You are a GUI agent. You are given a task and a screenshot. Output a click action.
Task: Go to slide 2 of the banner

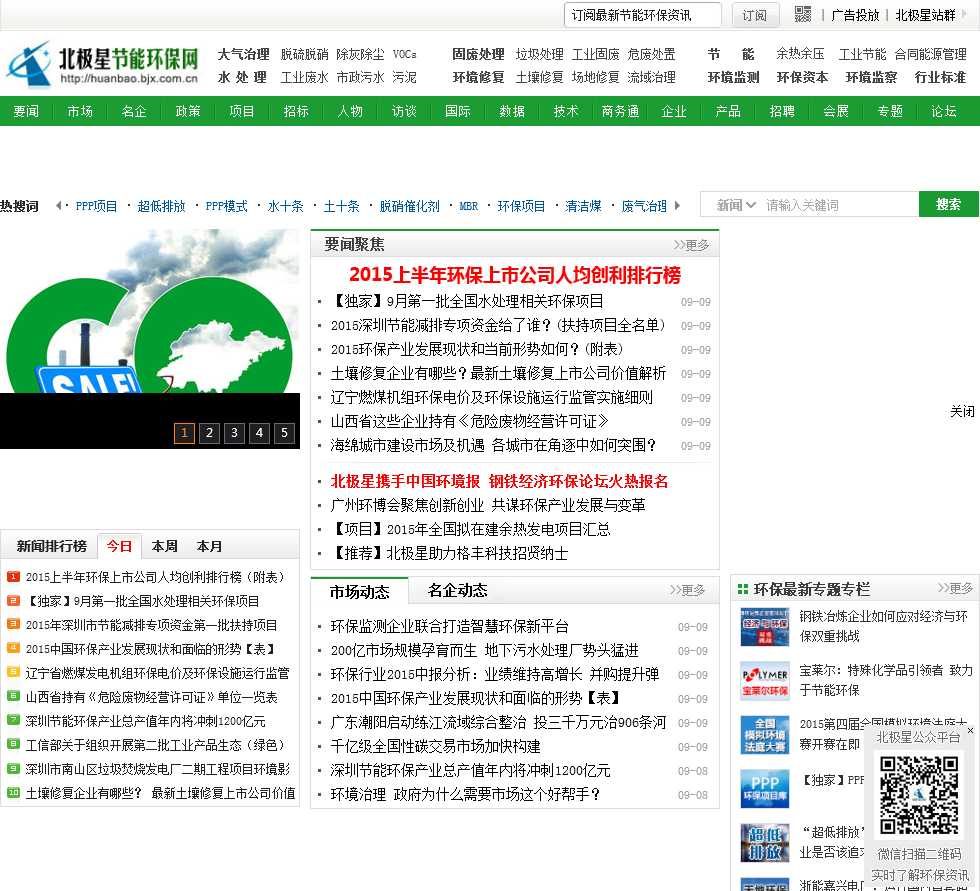click(209, 433)
